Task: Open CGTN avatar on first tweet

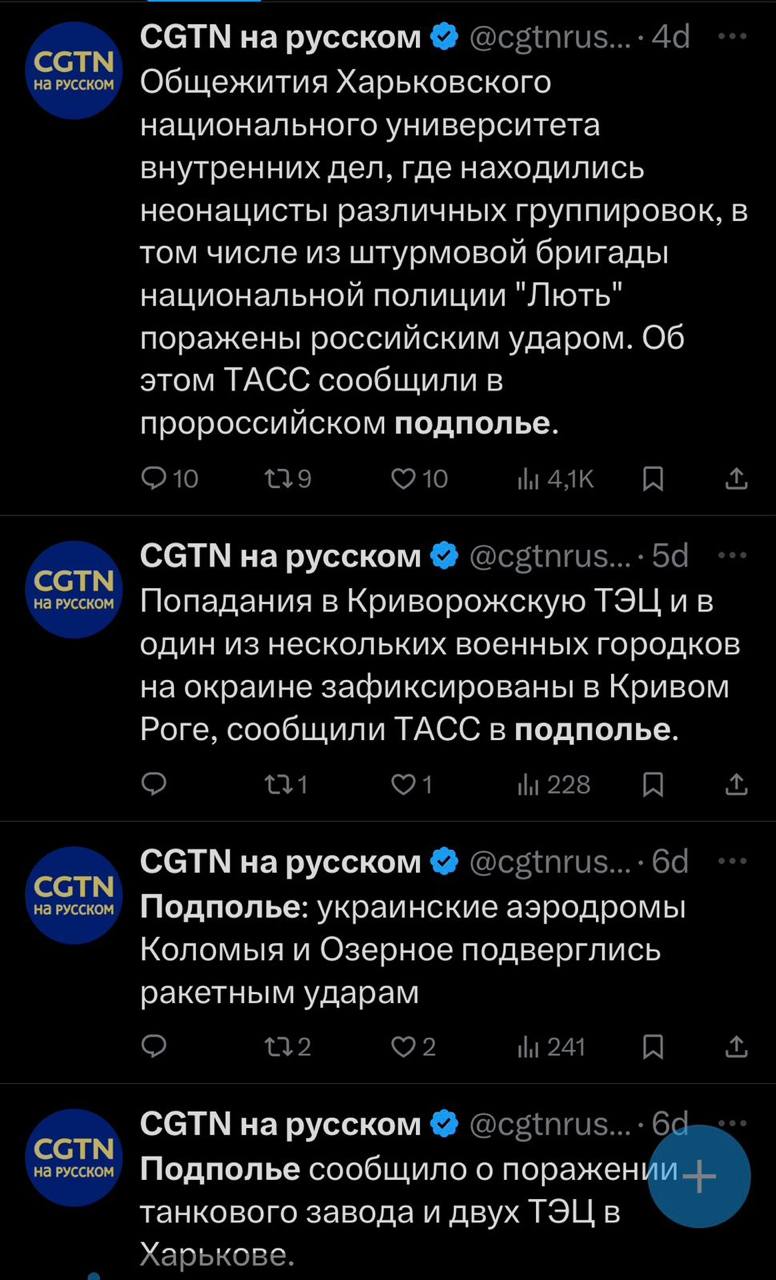Action: 74,70
